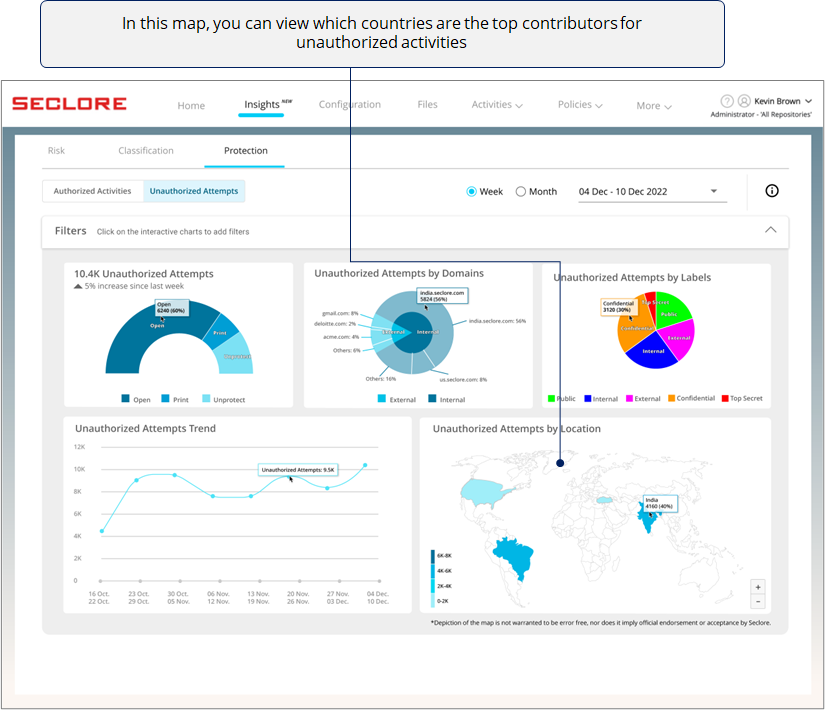Click the blue Internal pie slice
This screenshot has width=825, height=710.
point(652,353)
